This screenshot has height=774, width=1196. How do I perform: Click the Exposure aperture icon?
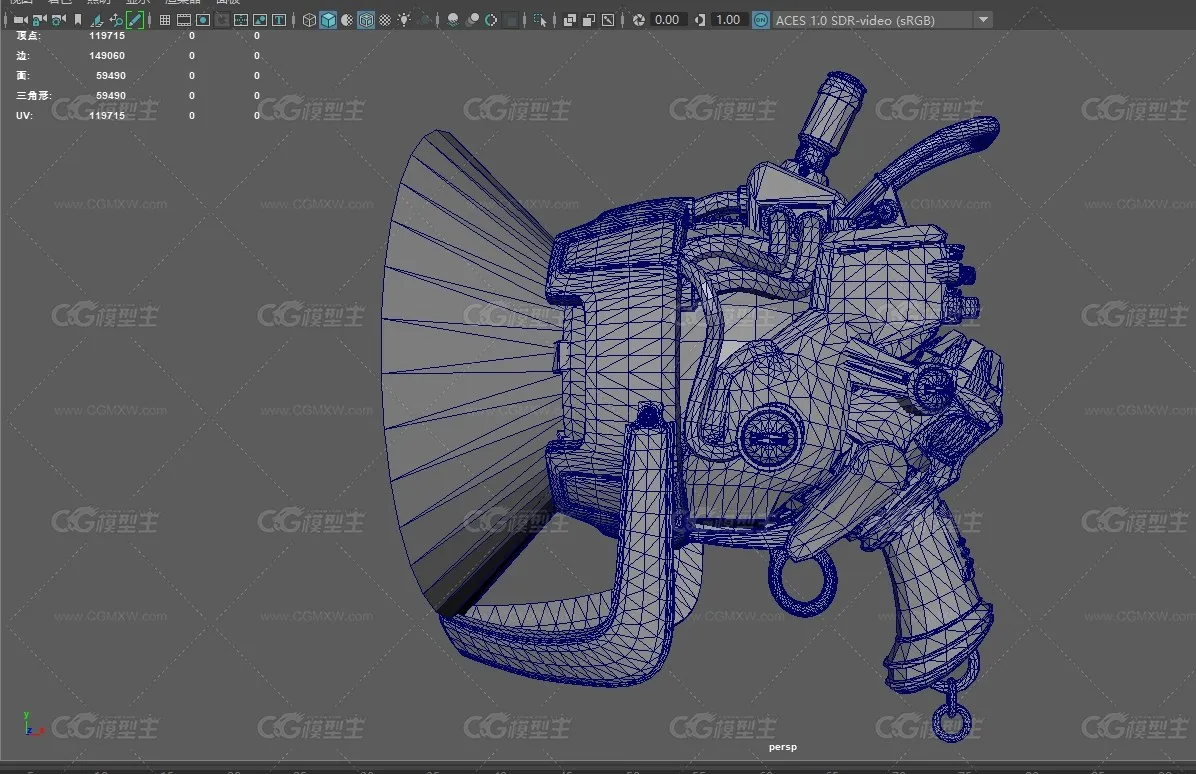point(638,20)
